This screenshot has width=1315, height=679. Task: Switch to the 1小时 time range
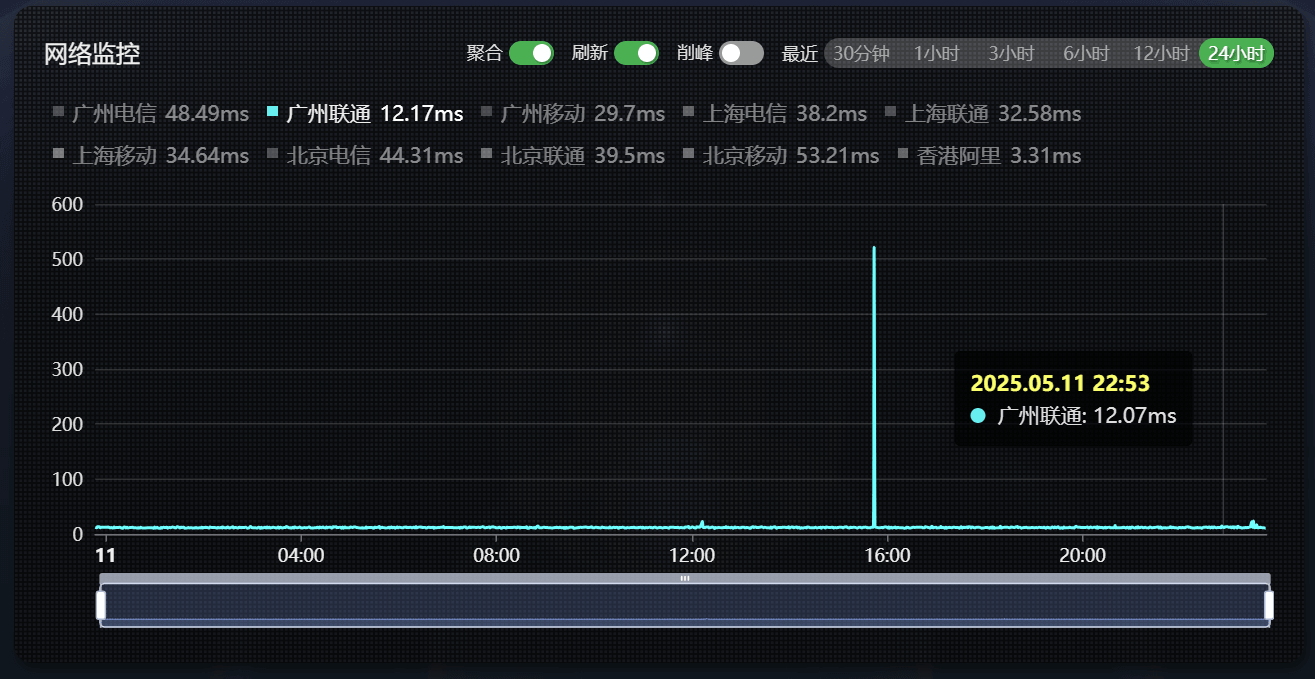tap(936, 54)
